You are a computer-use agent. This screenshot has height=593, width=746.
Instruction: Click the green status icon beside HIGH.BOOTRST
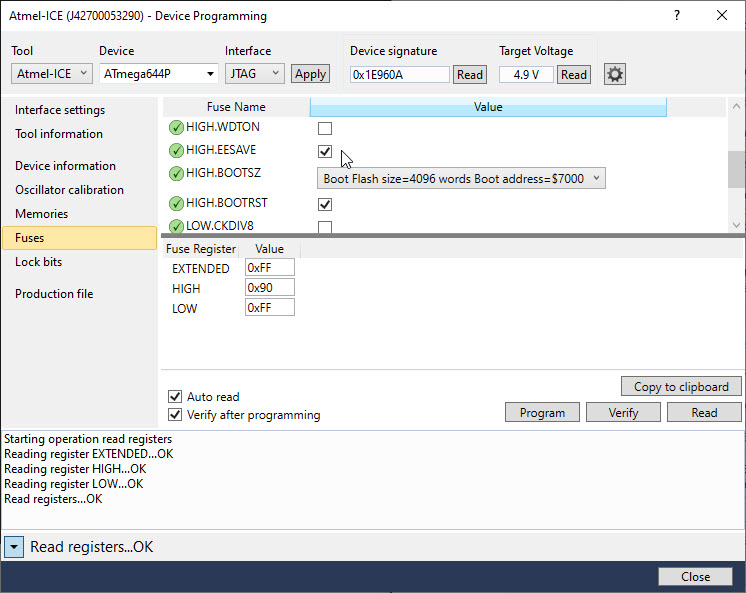click(176, 204)
